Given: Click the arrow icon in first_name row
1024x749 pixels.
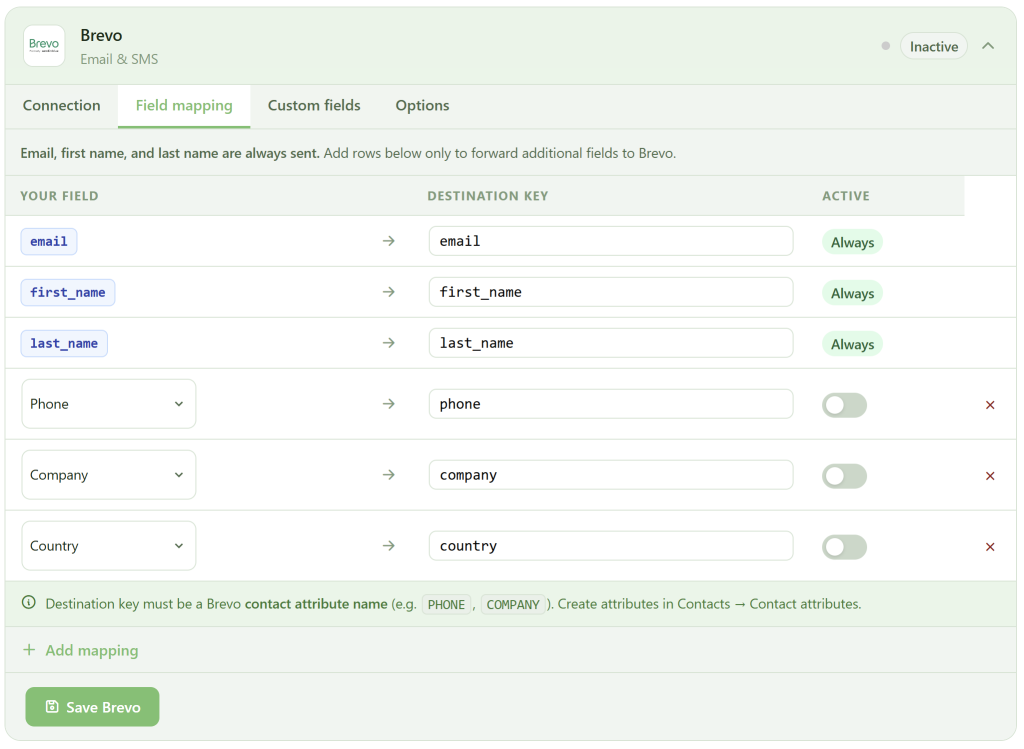Looking at the screenshot, I should 389,292.
